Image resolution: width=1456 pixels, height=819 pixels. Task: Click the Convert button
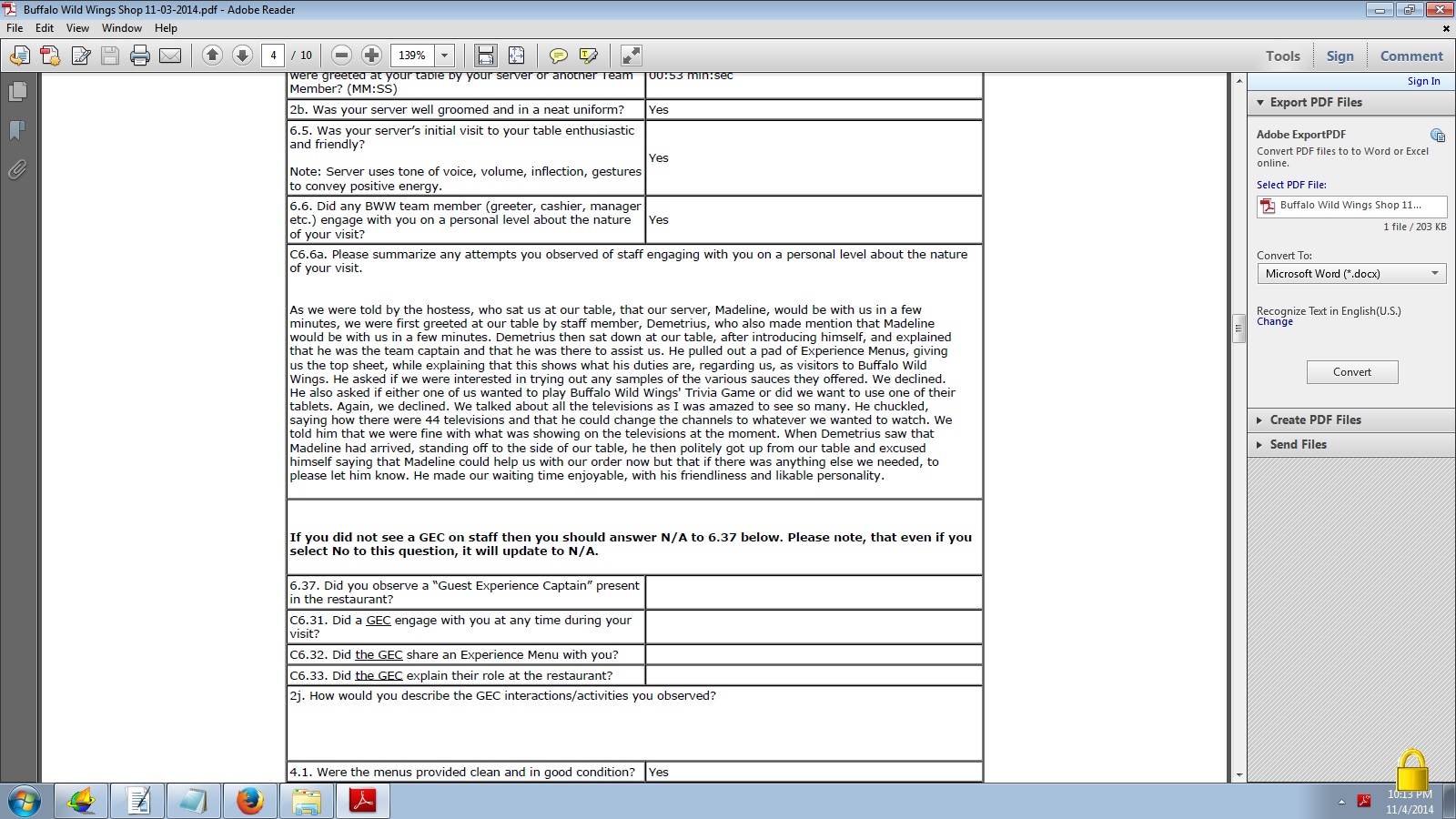tap(1352, 372)
